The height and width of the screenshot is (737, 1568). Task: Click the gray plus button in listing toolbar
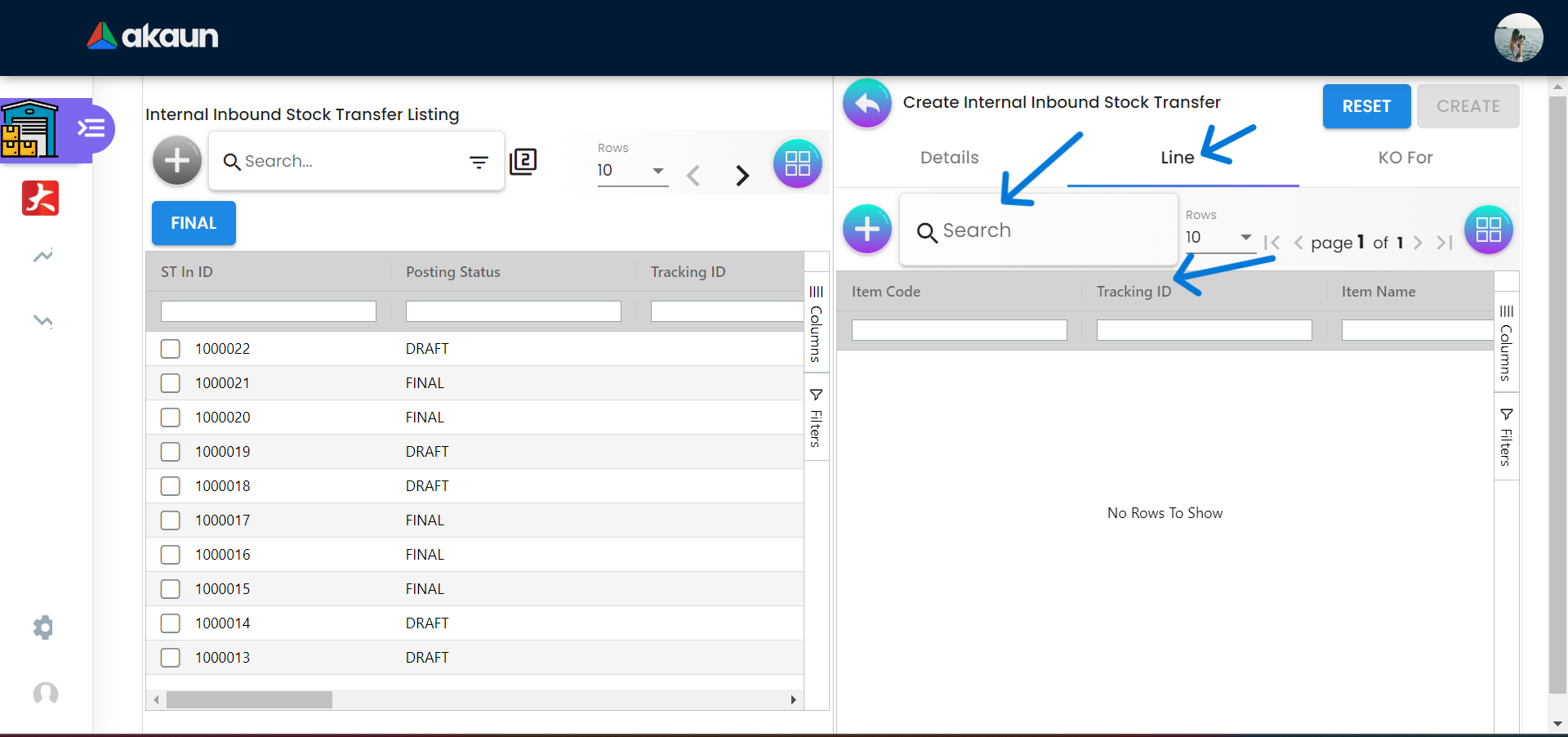point(176,161)
